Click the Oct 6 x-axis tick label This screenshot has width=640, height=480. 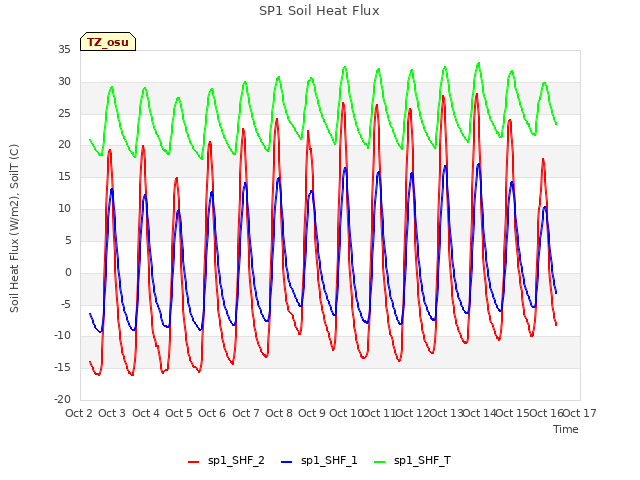(212, 413)
